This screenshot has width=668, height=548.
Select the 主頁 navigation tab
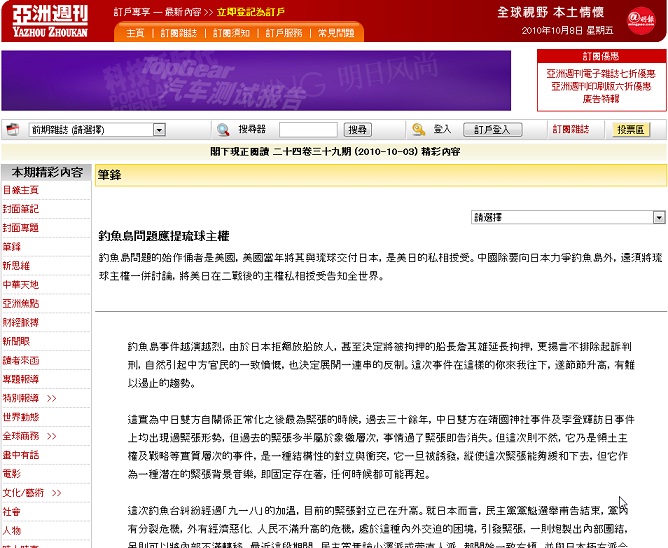(x=136, y=33)
